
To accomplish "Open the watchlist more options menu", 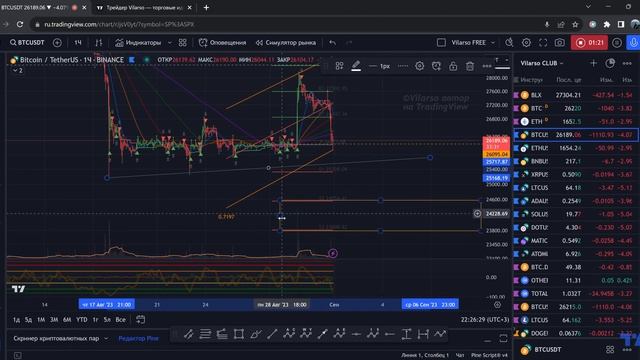I will tap(627, 63).
